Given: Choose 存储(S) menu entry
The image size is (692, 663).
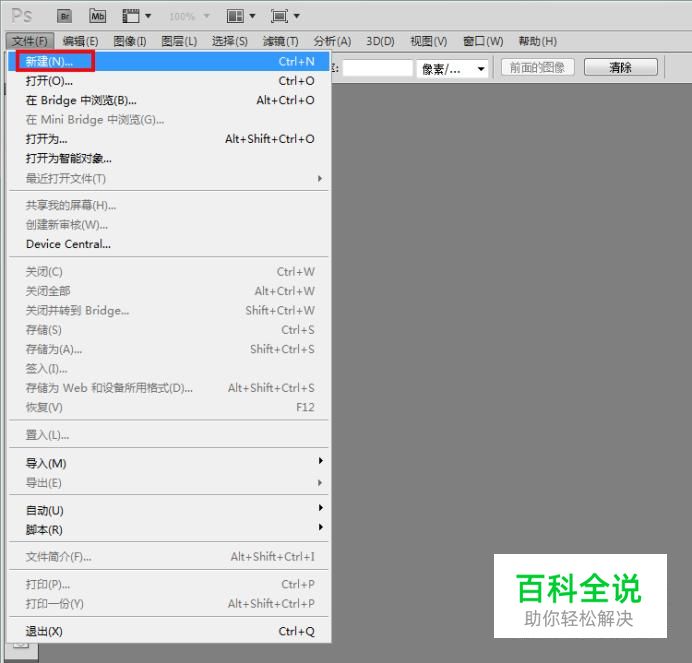Looking at the screenshot, I should (169, 330).
